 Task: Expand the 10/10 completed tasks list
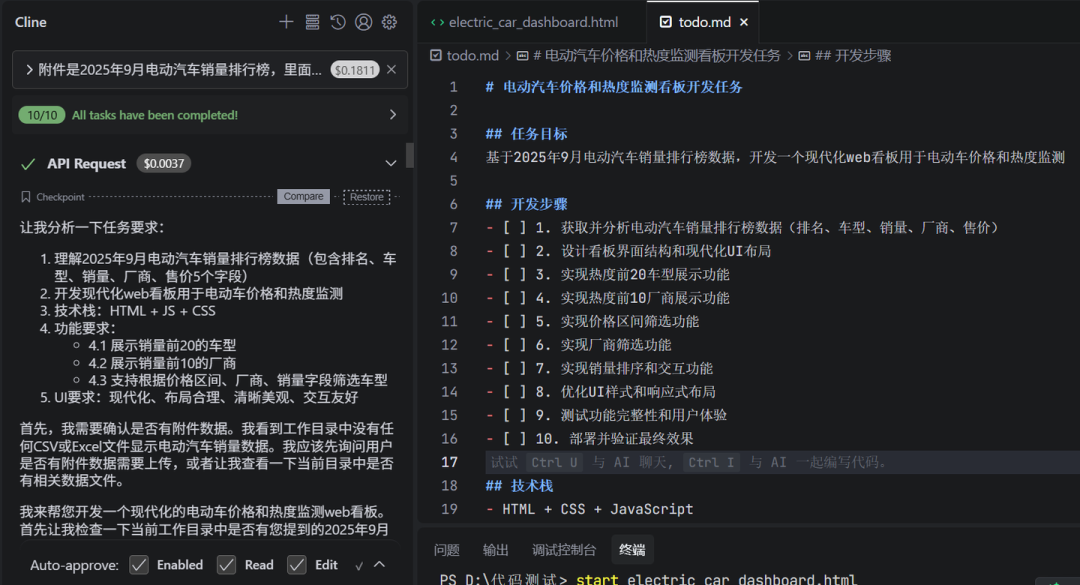(393, 115)
